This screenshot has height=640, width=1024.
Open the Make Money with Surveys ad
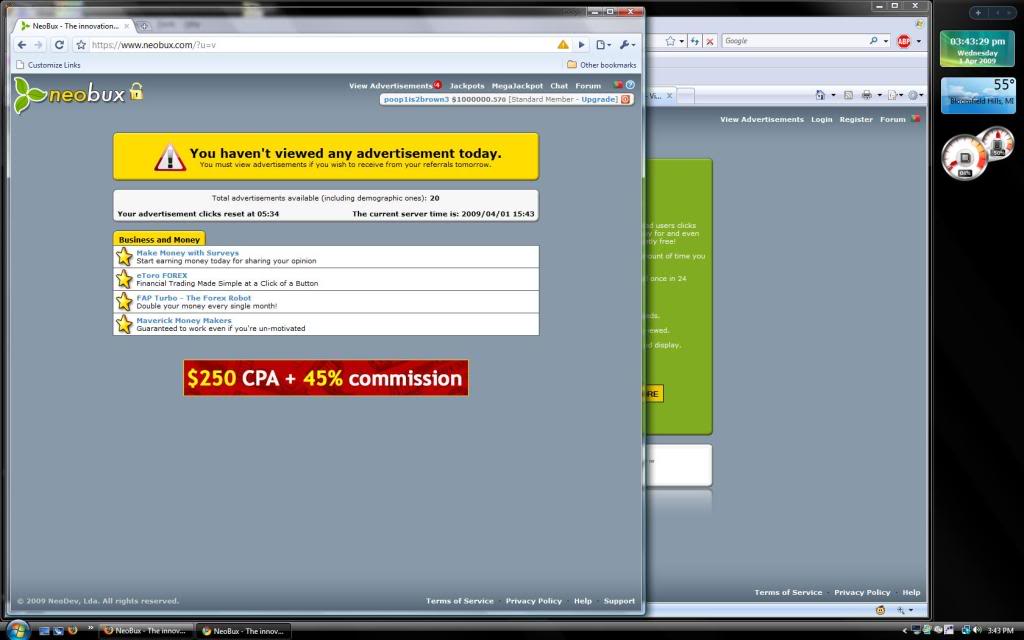click(x=187, y=253)
